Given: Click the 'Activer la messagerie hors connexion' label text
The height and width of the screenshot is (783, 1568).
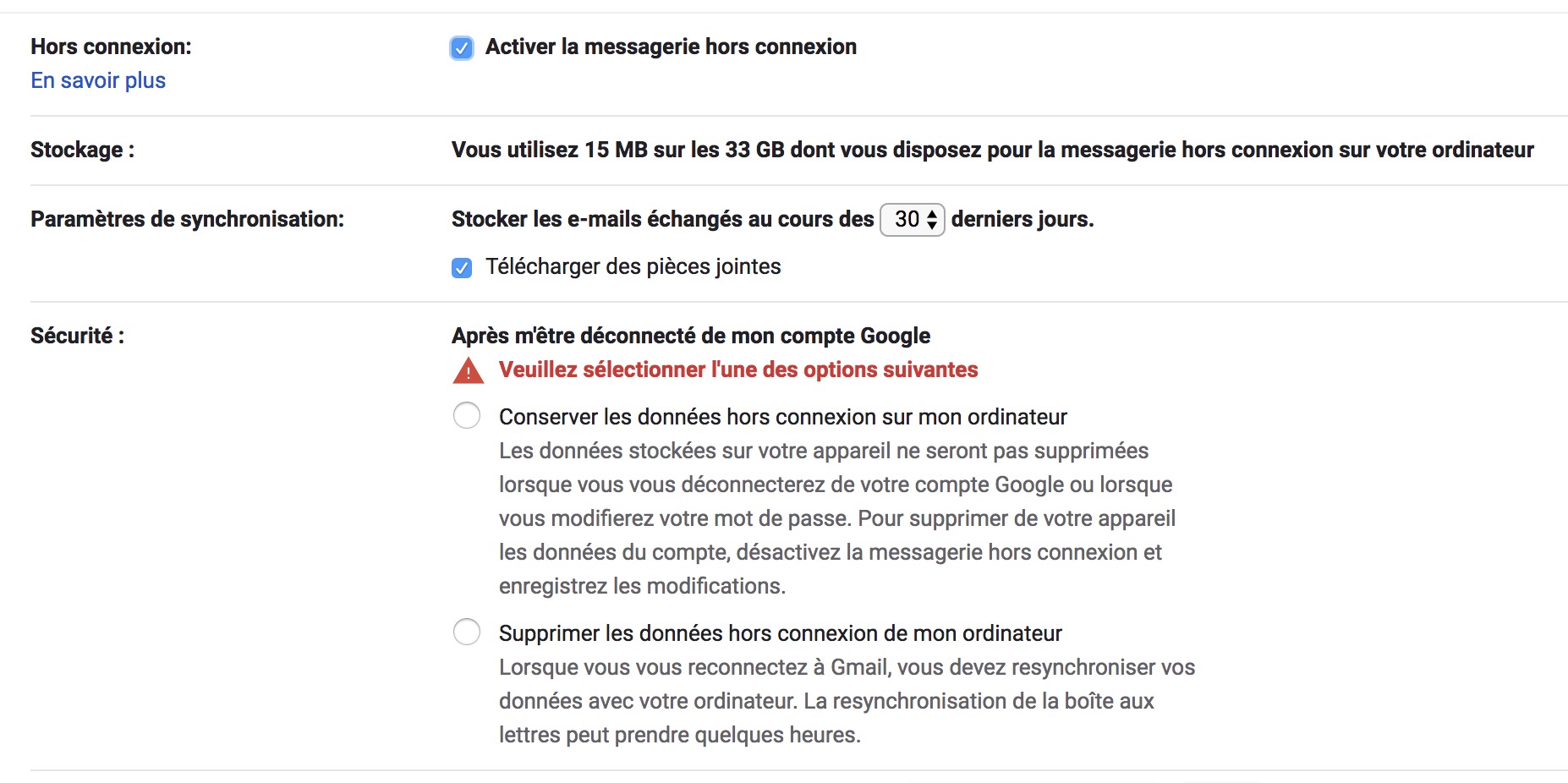Looking at the screenshot, I should [671, 47].
